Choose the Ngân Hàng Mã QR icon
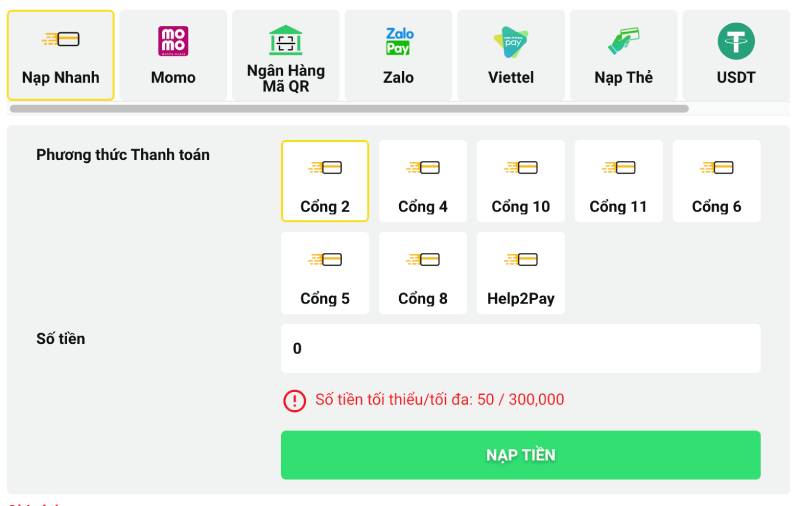 point(286,40)
